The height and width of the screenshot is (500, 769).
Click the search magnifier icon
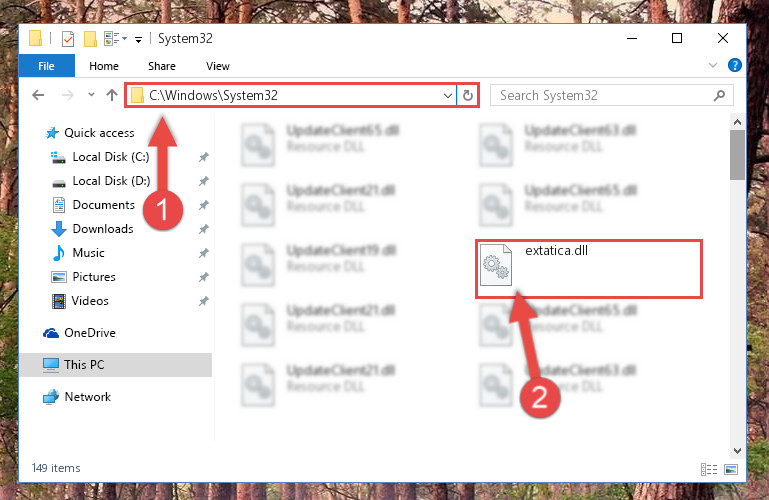[719, 96]
